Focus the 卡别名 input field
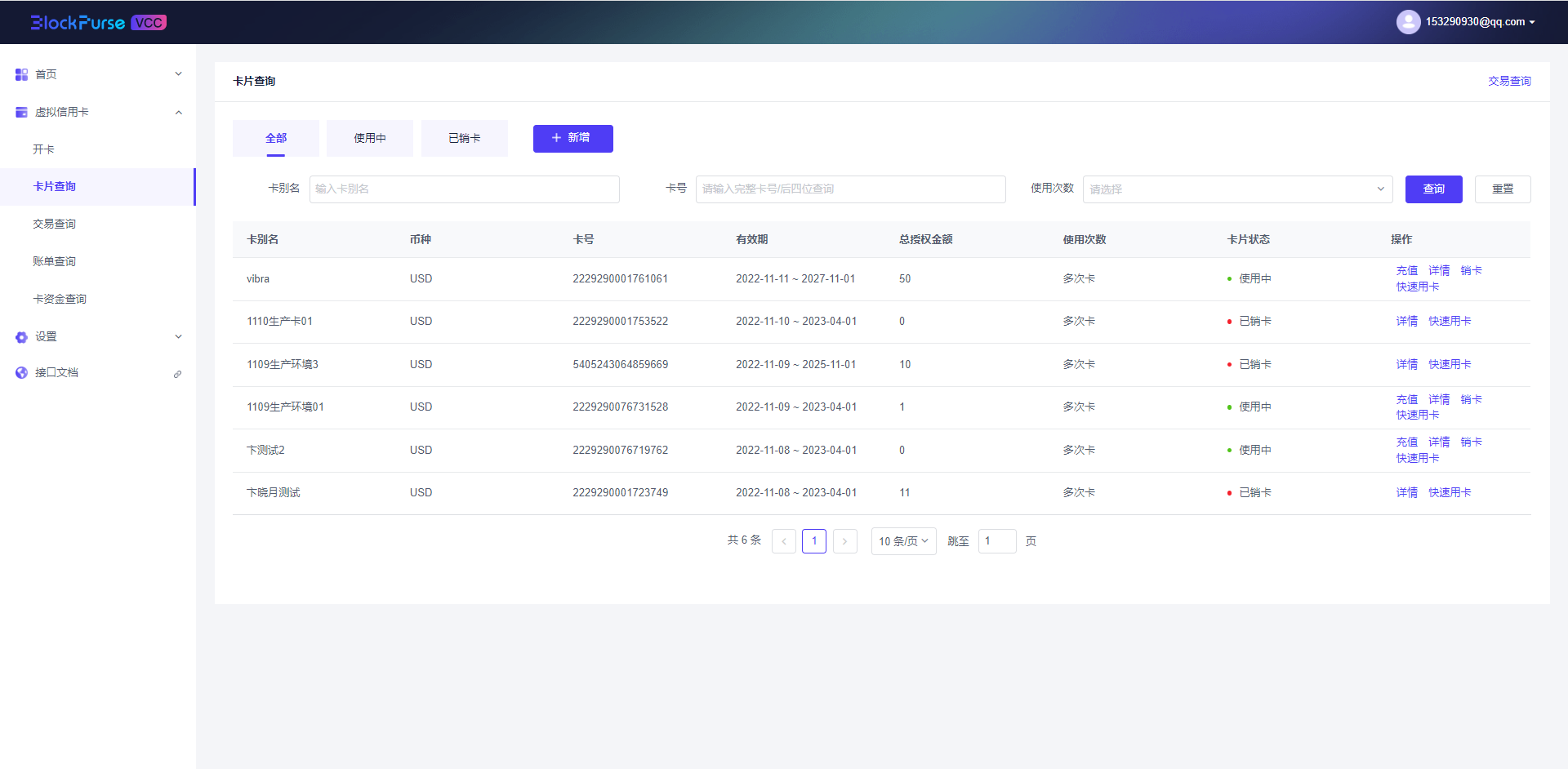 (465, 189)
